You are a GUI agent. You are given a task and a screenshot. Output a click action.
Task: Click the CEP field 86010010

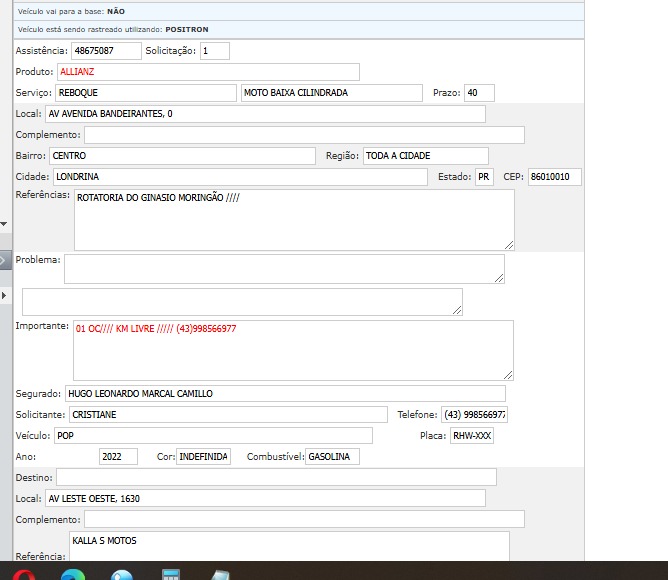click(x=555, y=176)
